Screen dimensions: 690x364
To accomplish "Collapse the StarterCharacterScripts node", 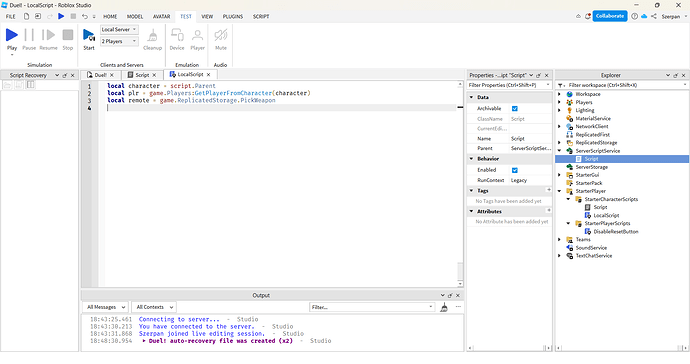I will 569,199.
